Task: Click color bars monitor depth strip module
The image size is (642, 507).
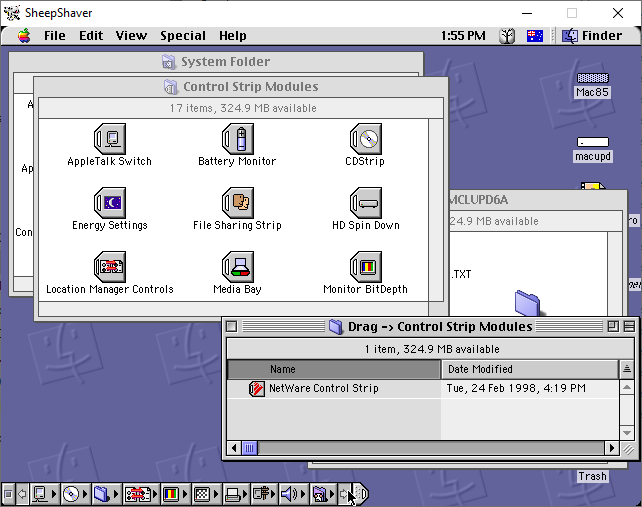Action: coord(174,494)
